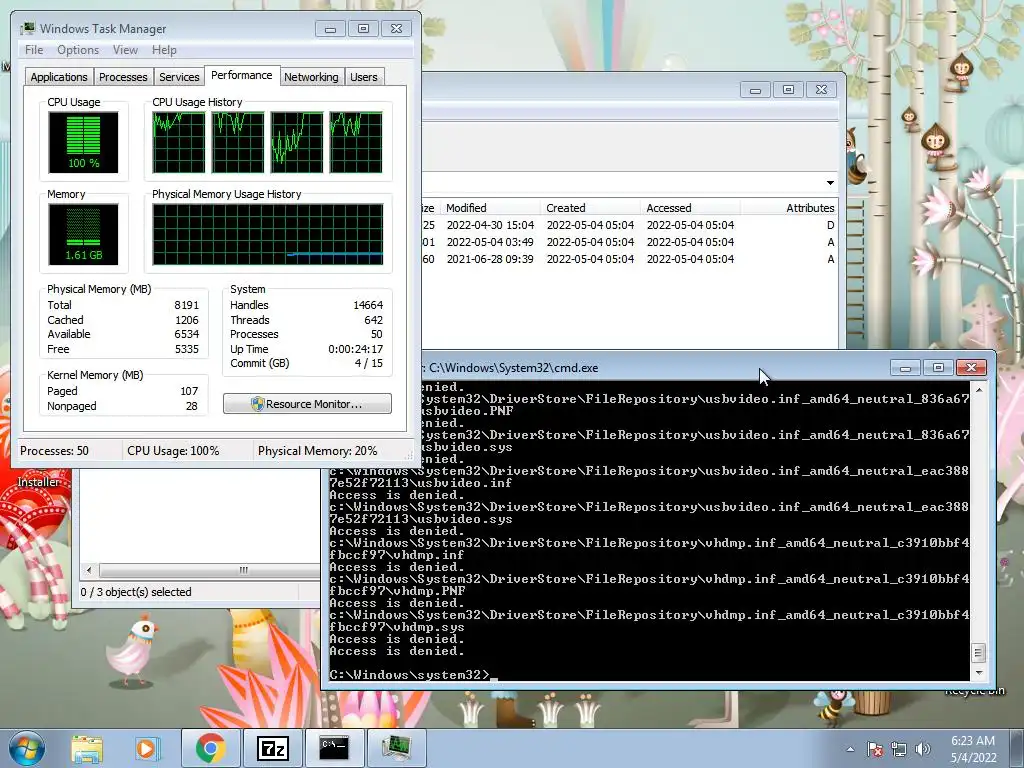Switch to cmd.exe taskbar button

click(x=334, y=748)
